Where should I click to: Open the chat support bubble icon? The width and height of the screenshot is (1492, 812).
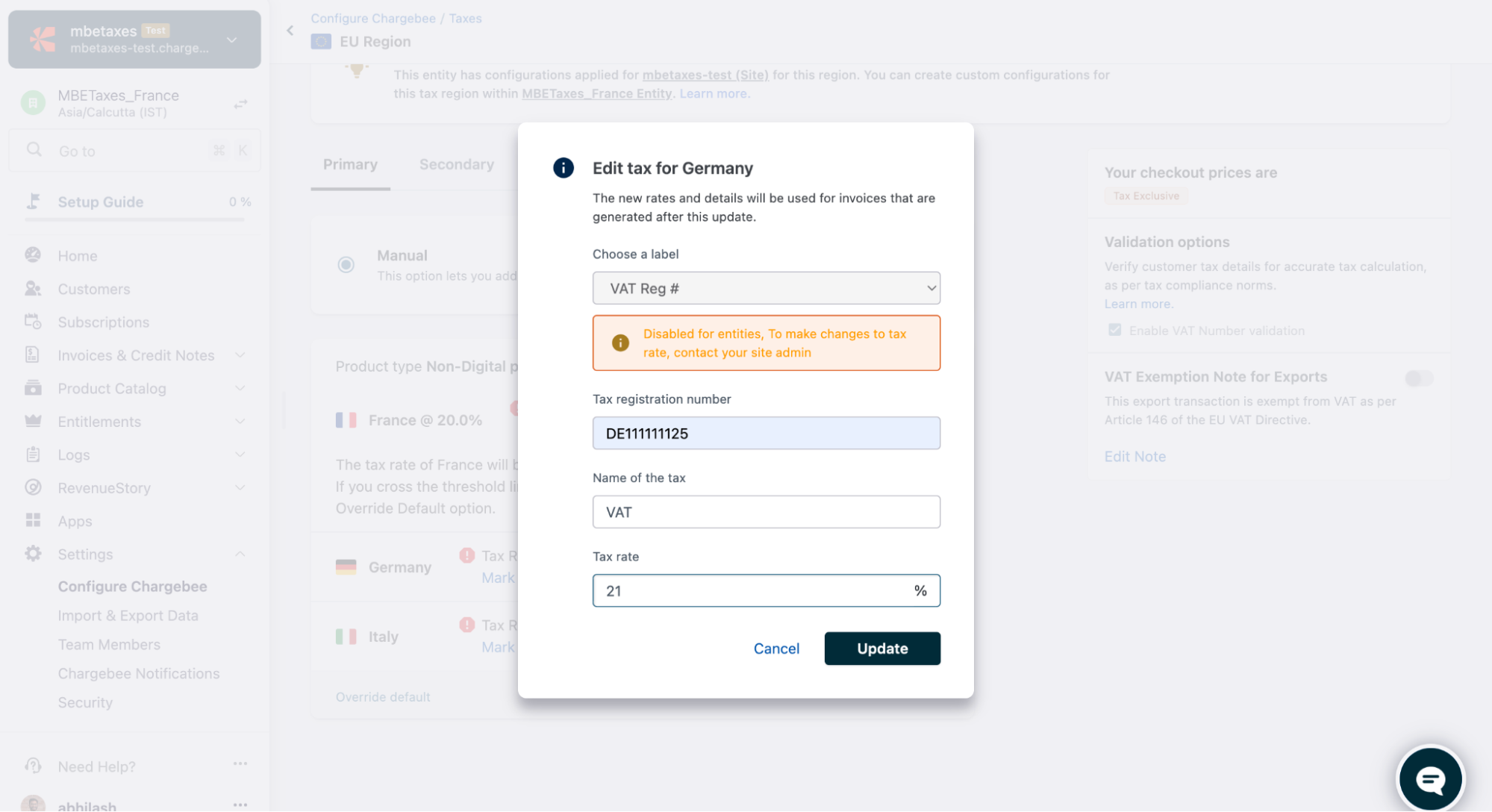click(1429, 779)
